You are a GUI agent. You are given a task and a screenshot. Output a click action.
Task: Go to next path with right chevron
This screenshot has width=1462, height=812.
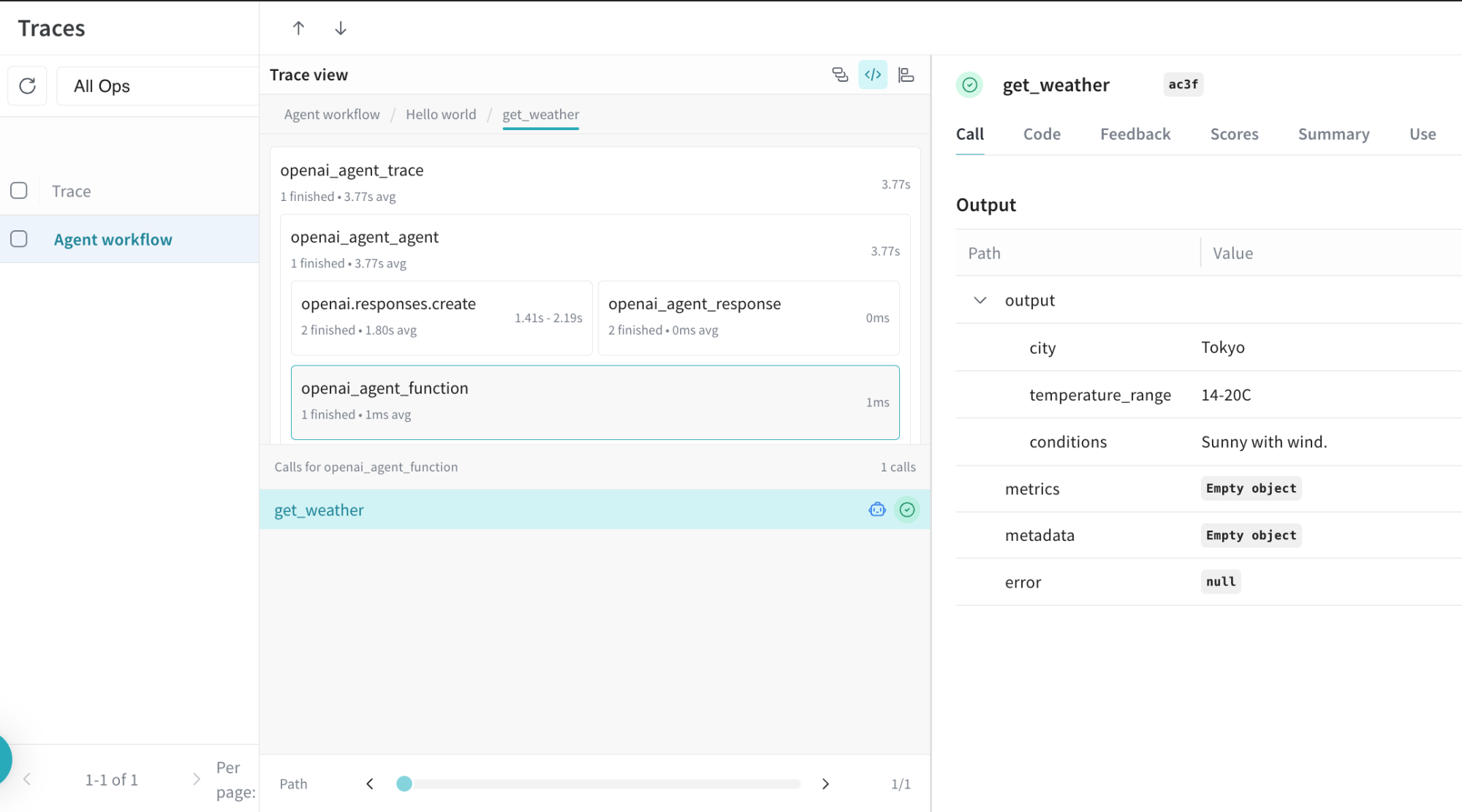[825, 783]
